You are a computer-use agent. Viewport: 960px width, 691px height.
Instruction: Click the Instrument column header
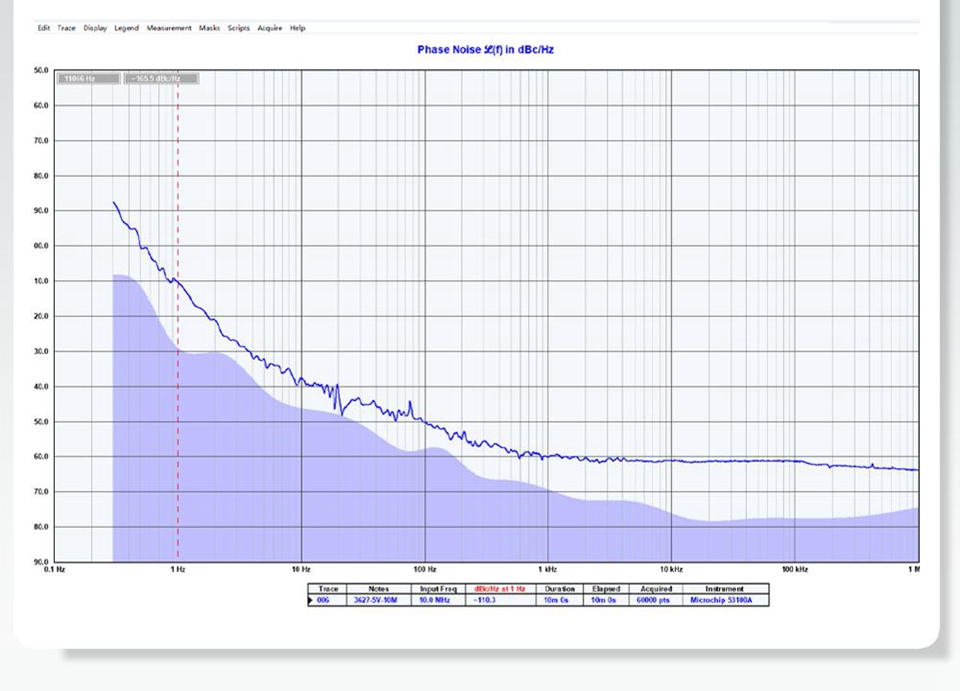(725, 589)
